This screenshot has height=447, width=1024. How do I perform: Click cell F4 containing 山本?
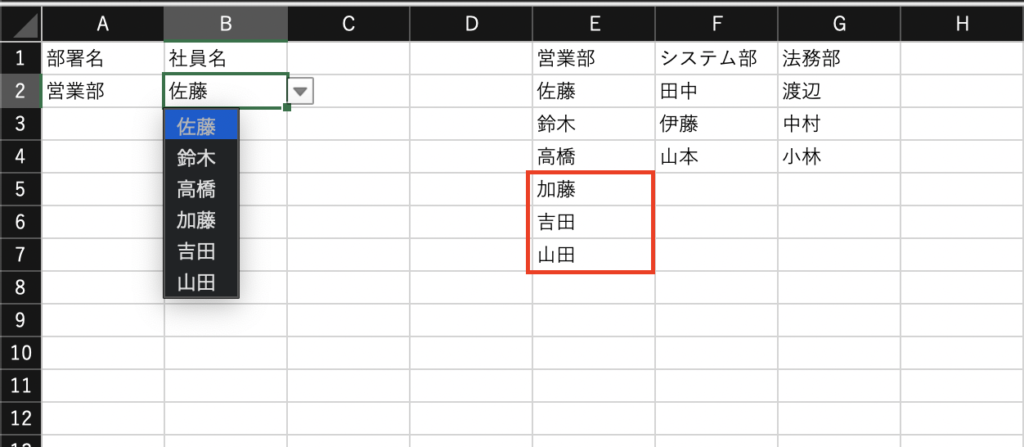coord(716,157)
